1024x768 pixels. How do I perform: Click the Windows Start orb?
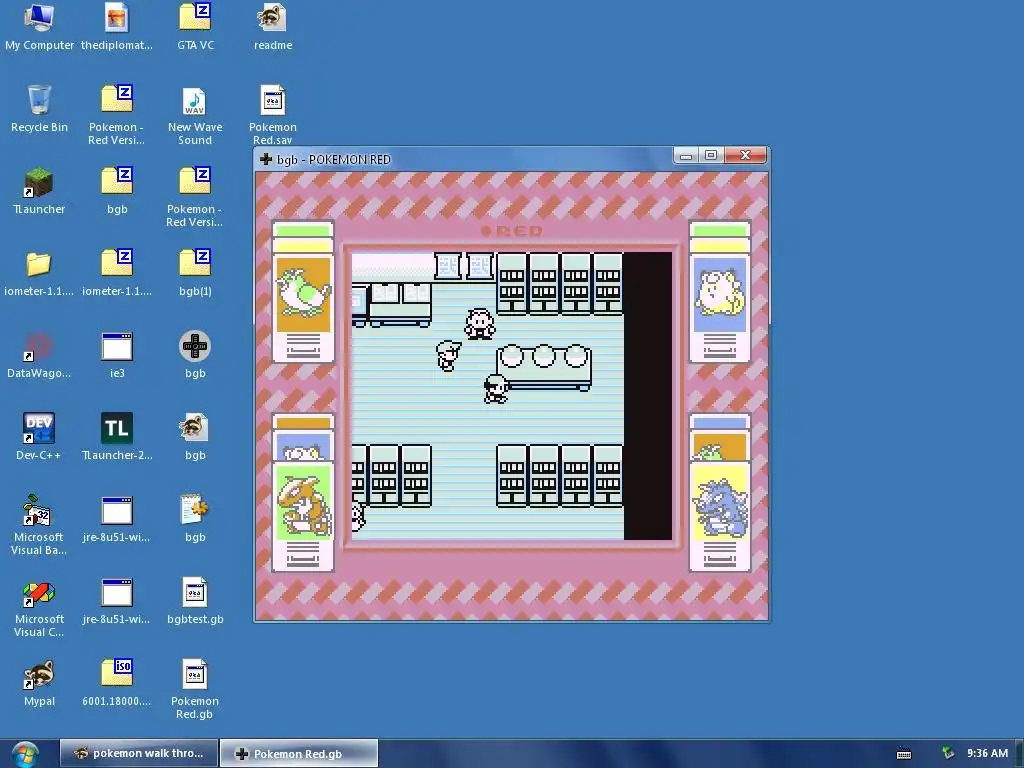tap(25, 754)
